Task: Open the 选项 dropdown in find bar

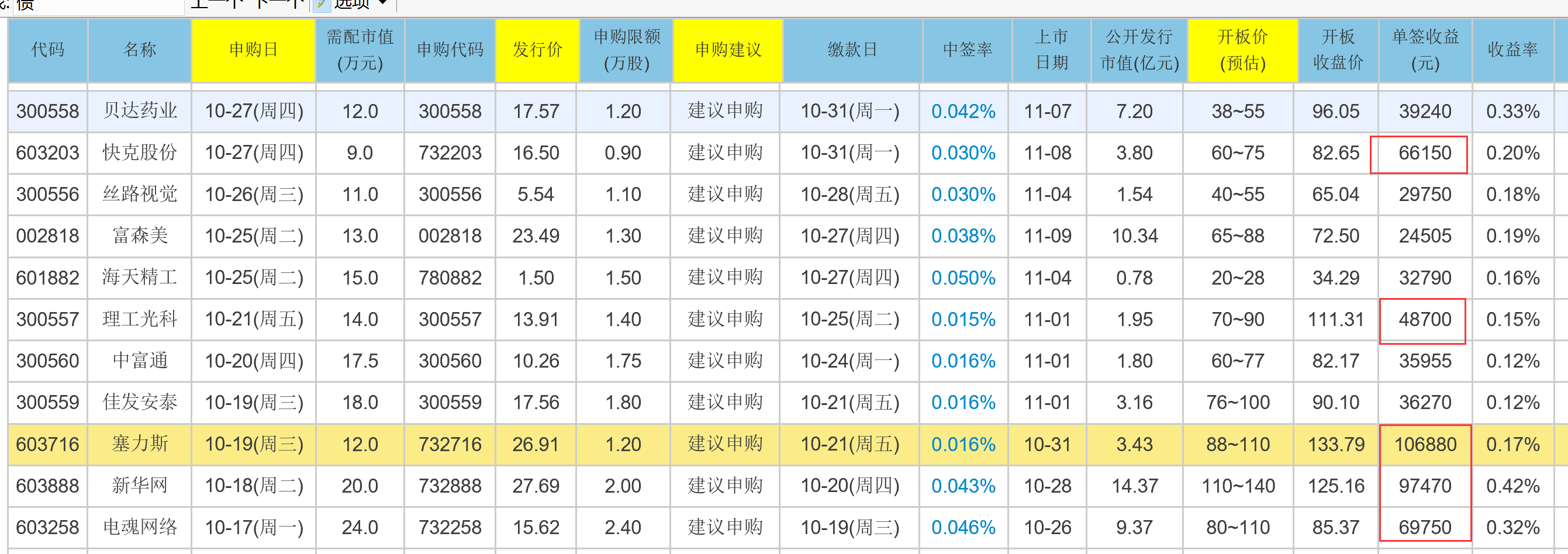Action: (360, 4)
